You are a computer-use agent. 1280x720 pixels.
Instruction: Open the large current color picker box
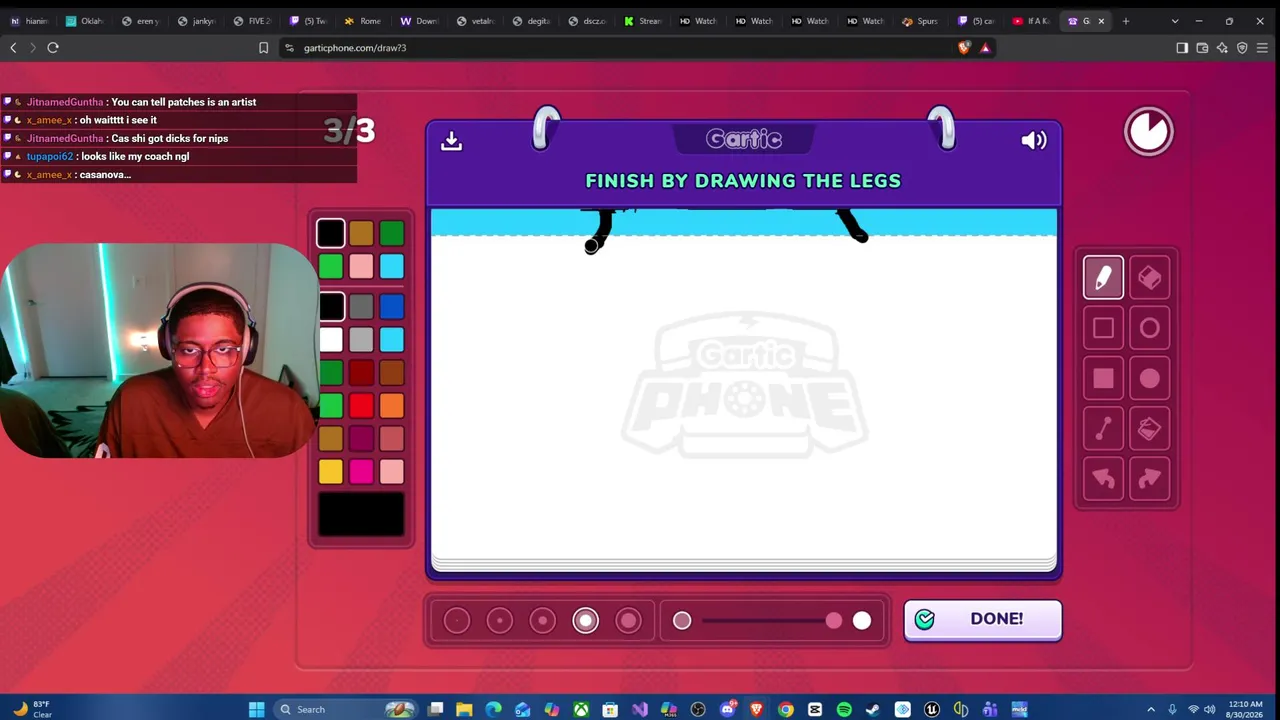(x=361, y=515)
